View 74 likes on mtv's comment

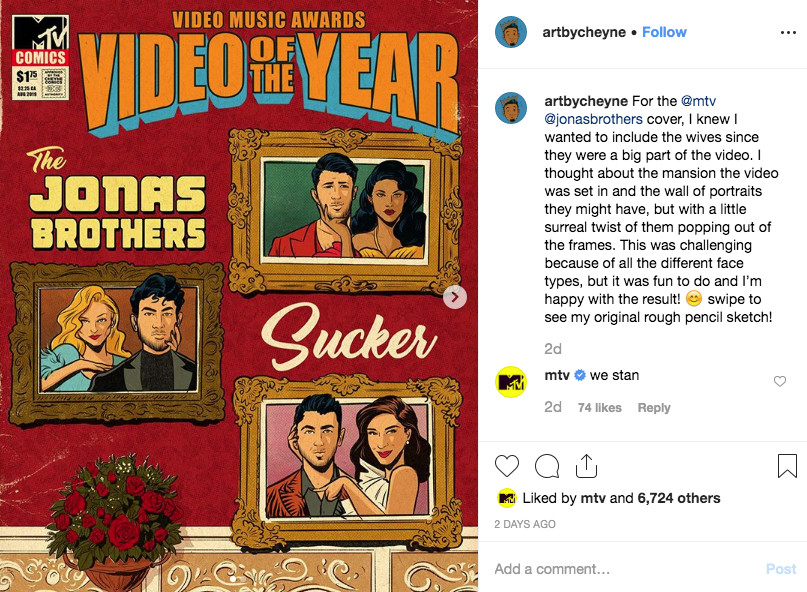(600, 408)
